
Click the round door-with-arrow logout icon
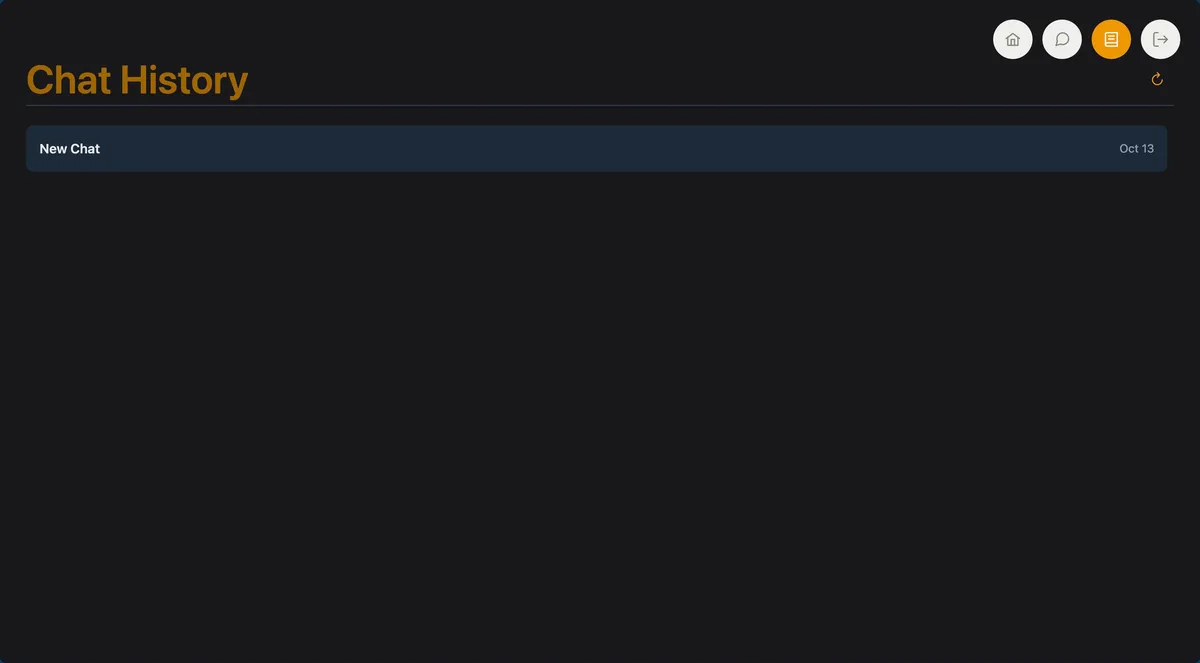pos(1160,40)
